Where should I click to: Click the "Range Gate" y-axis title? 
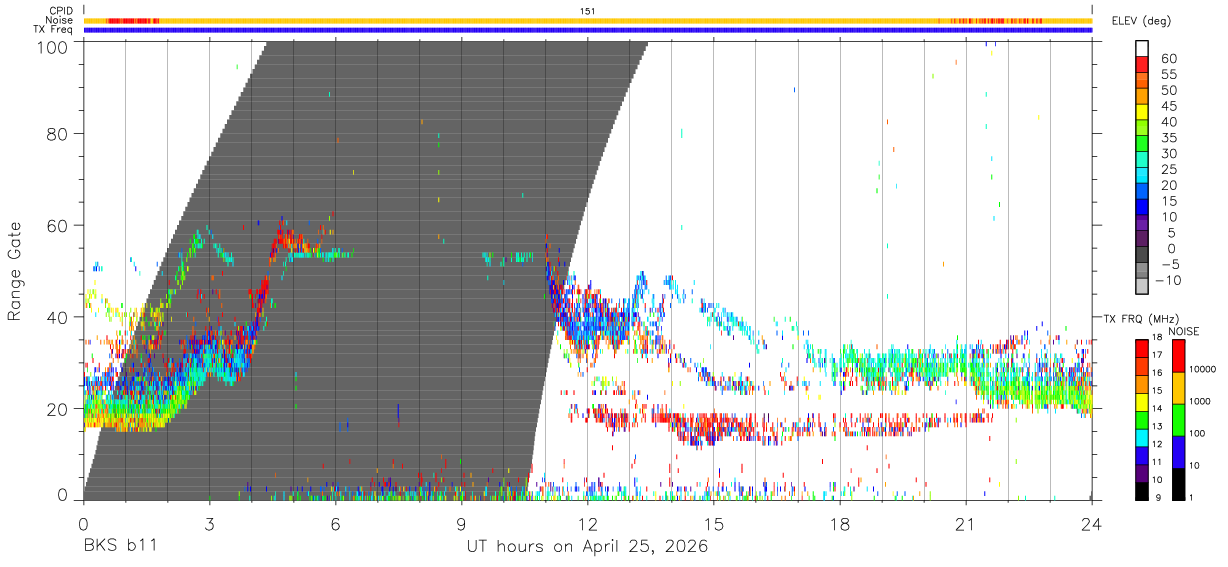tap(15, 271)
